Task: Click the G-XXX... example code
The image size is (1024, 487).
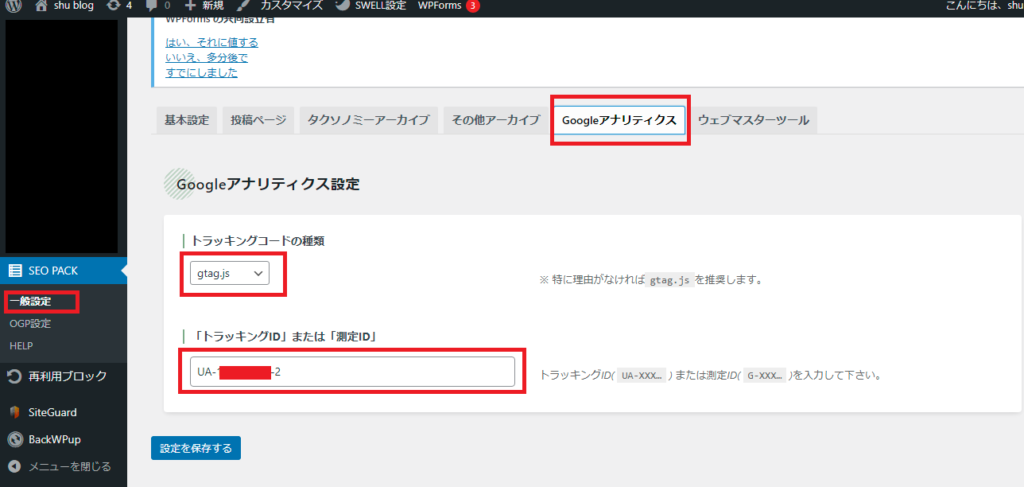Action: tap(764, 376)
